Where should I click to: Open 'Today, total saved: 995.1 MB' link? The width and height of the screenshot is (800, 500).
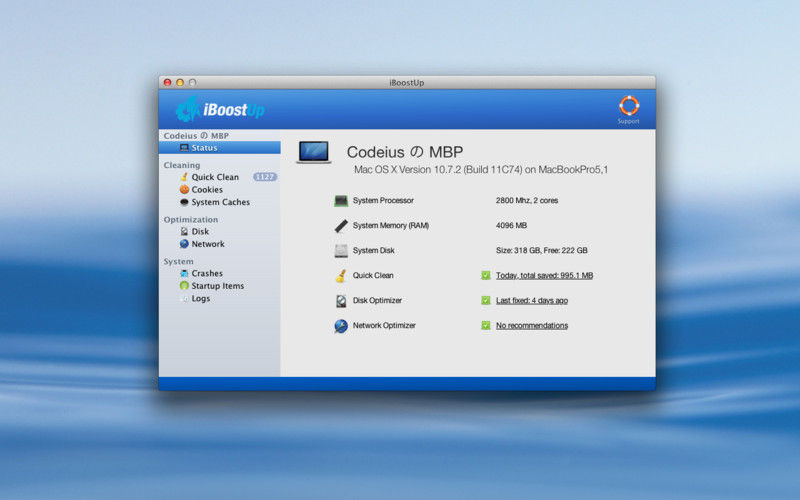[x=544, y=276]
